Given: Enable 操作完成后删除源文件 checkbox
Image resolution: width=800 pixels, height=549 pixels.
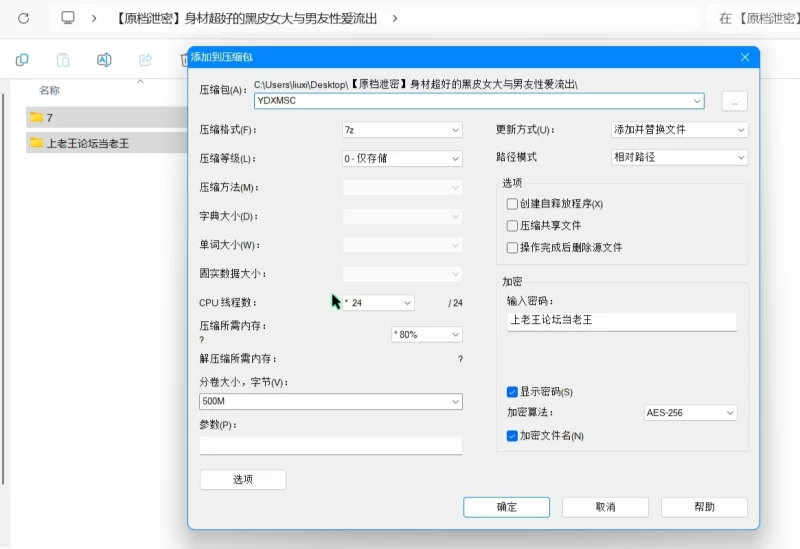Looking at the screenshot, I should [x=512, y=247].
